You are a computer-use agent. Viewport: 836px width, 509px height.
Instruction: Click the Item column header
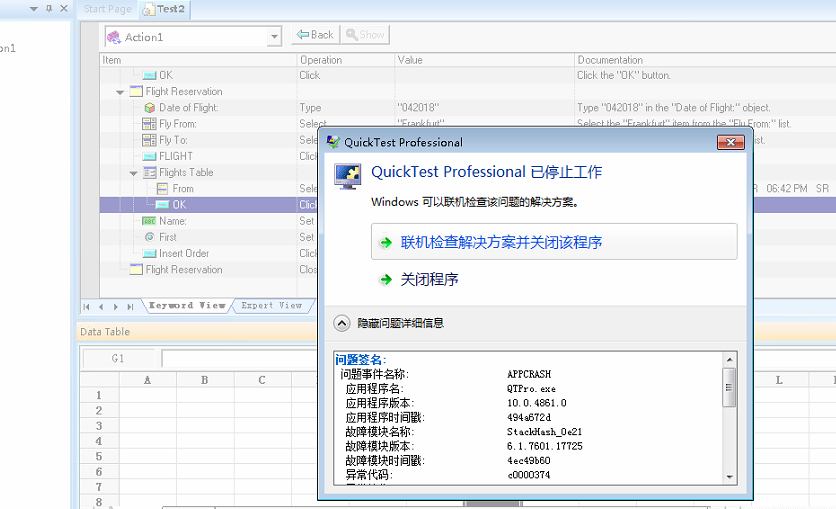point(198,60)
